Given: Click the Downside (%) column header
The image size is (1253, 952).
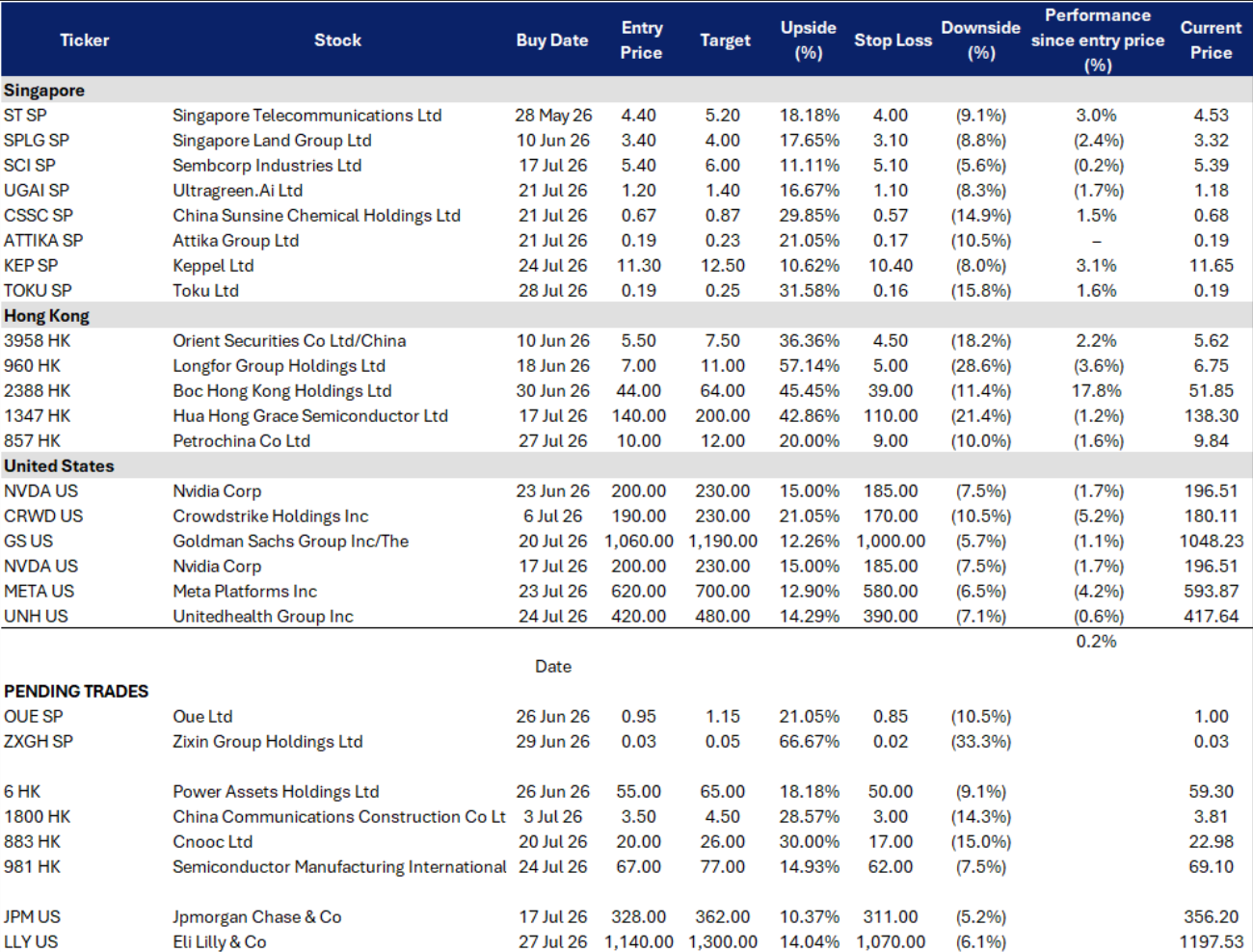Looking at the screenshot, I should pyautogui.click(x=980, y=40).
